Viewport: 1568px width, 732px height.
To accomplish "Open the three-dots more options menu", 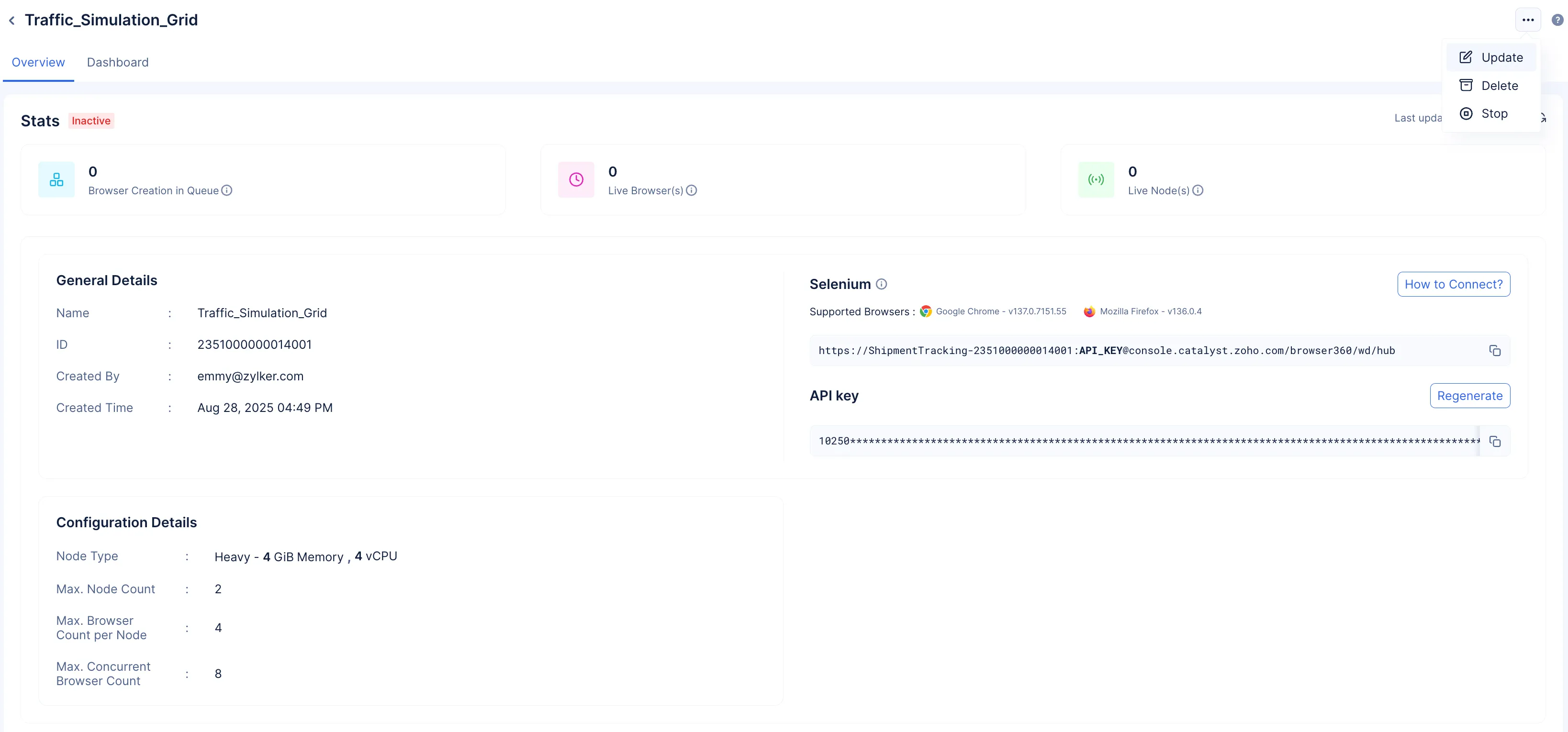I will (1527, 20).
